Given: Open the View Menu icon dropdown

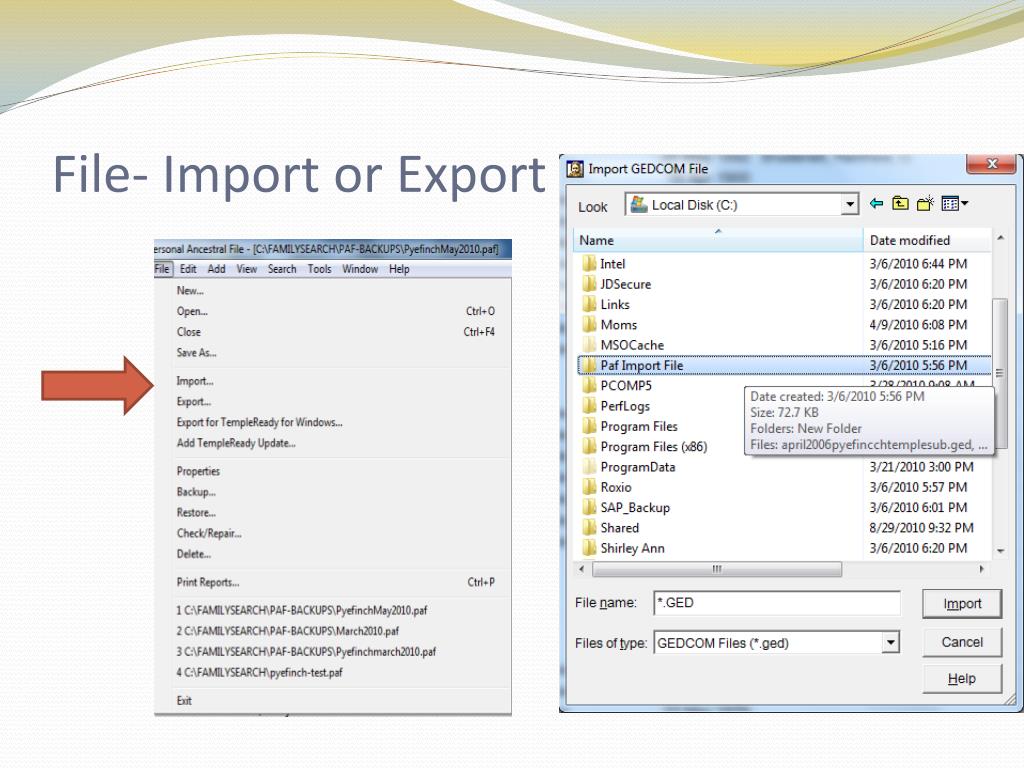Looking at the screenshot, I should (955, 204).
